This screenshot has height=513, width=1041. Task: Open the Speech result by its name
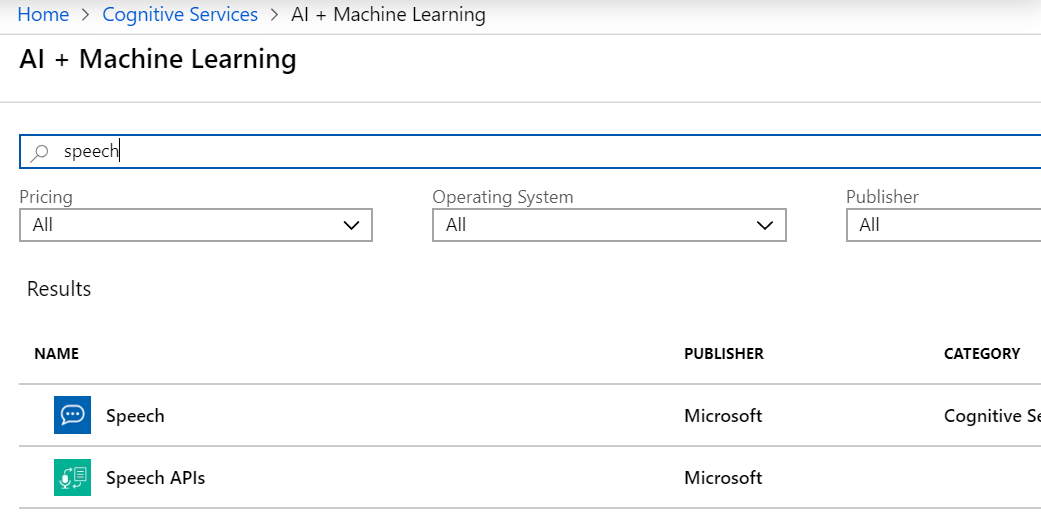tap(135, 415)
